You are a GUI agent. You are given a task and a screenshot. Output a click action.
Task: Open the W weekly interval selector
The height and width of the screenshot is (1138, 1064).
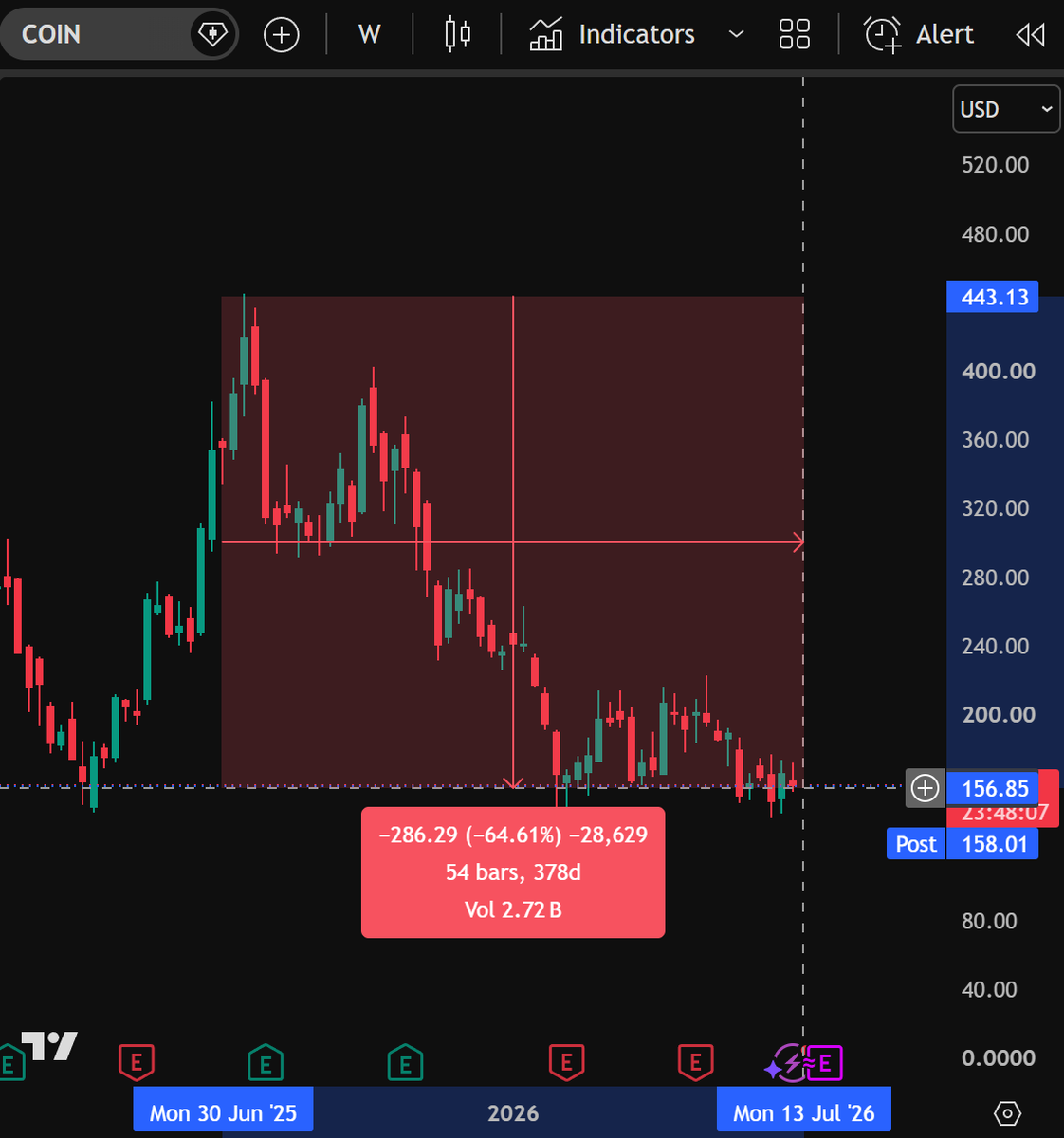coord(369,34)
